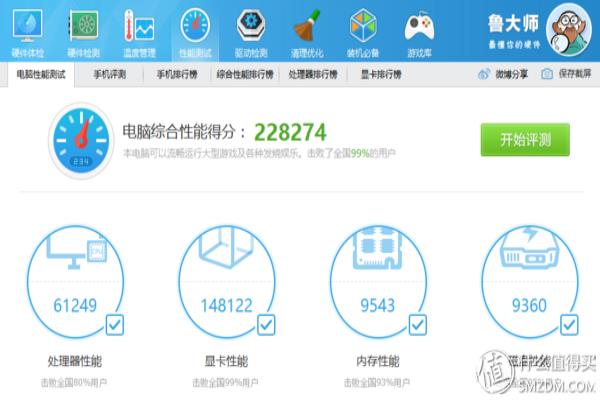The width and height of the screenshot is (600, 400).
Task: Click the disk score 9360
Action: (529, 305)
